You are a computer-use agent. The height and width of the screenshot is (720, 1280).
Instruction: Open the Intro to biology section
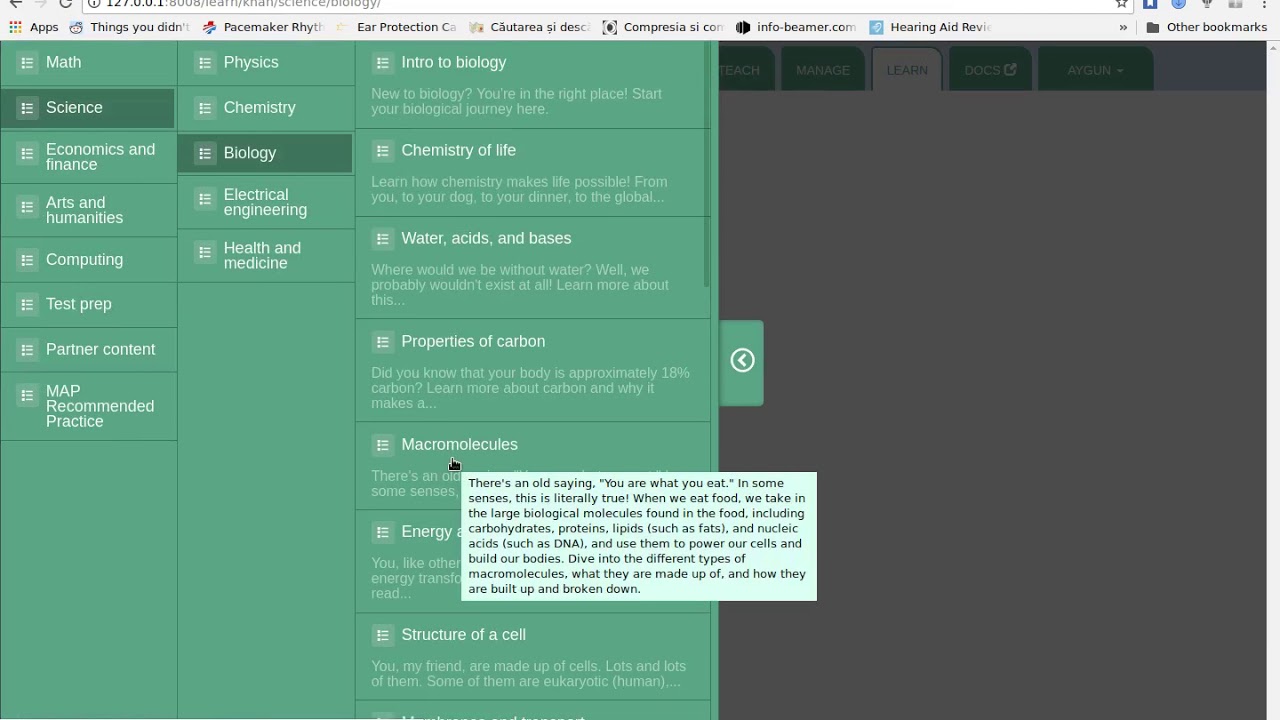tap(533, 85)
